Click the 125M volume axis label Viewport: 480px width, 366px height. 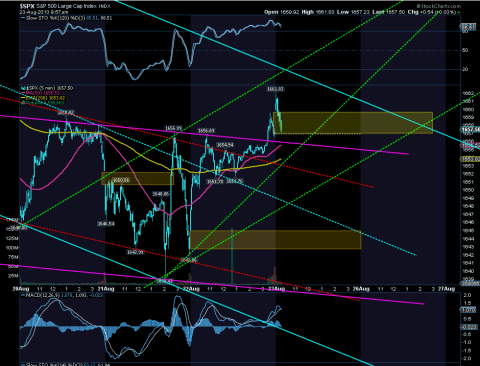(12, 238)
